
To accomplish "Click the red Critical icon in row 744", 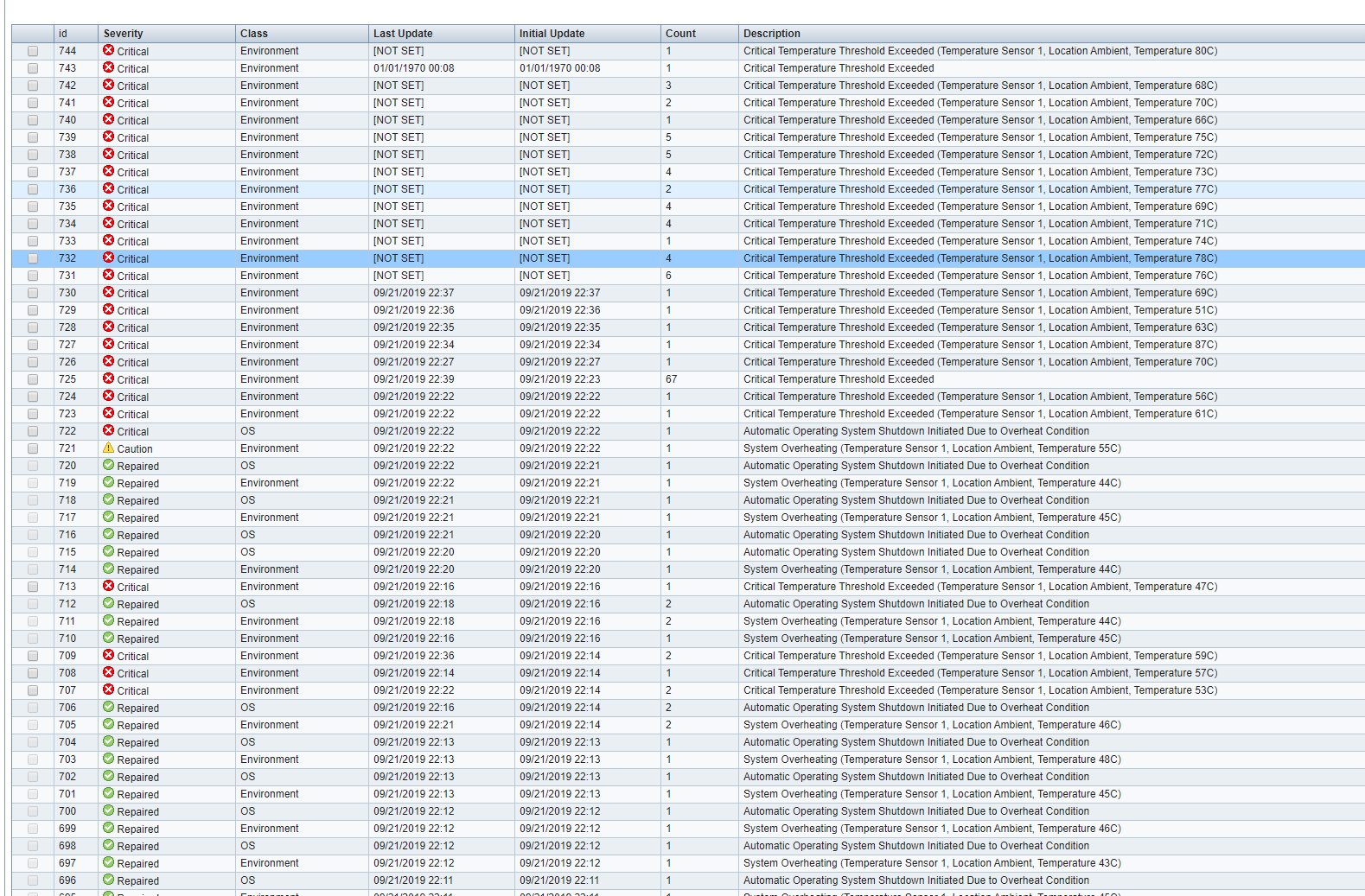I will [x=108, y=51].
